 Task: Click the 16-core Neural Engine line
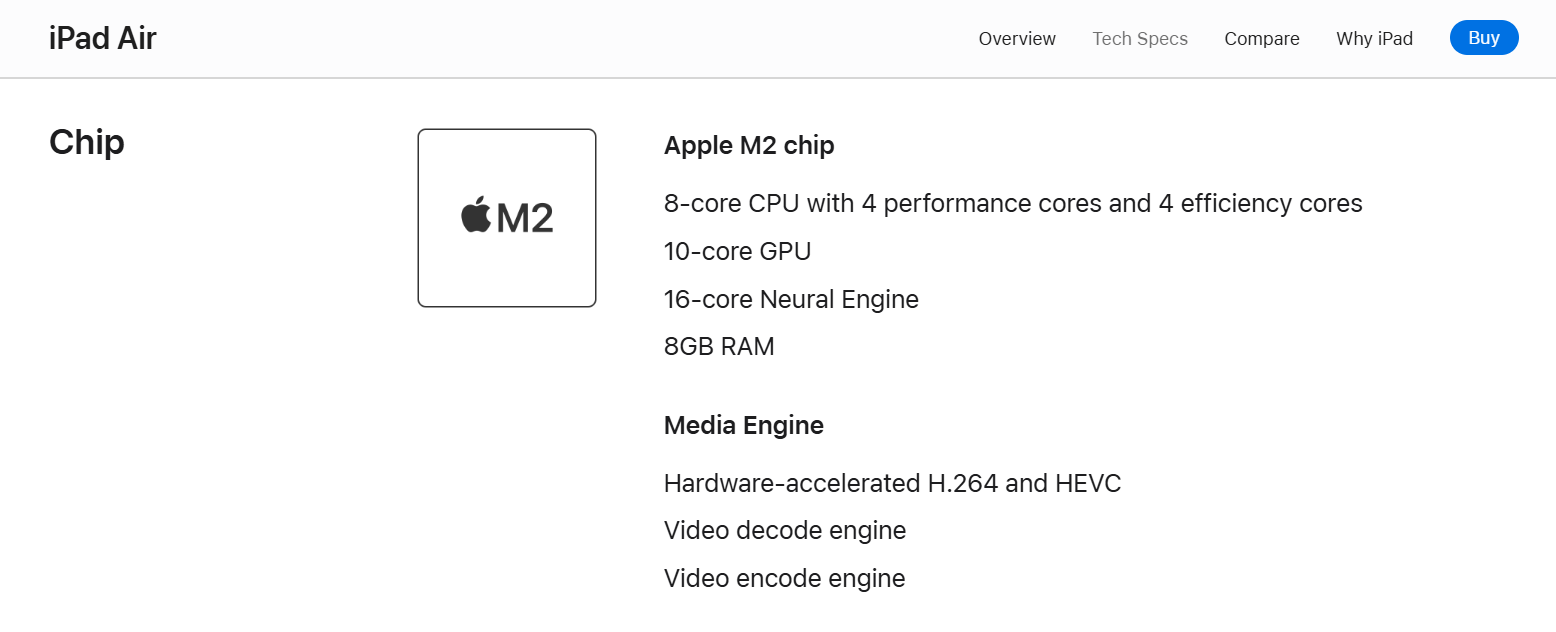791,299
